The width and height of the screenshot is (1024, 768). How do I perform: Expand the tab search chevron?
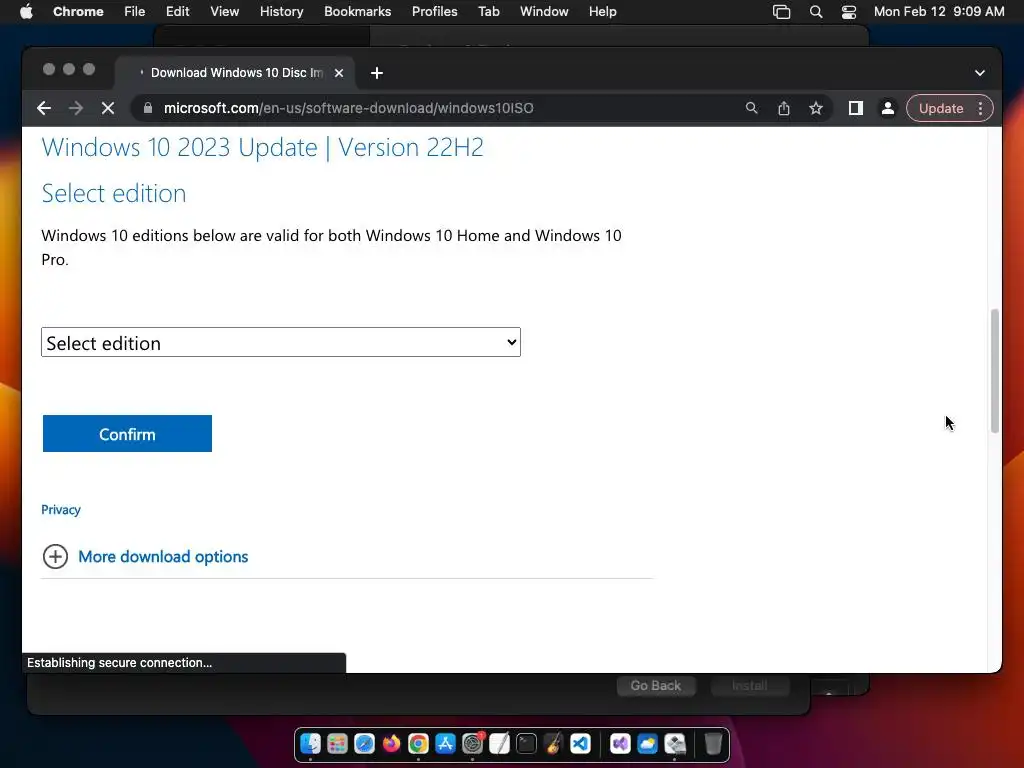(980, 73)
